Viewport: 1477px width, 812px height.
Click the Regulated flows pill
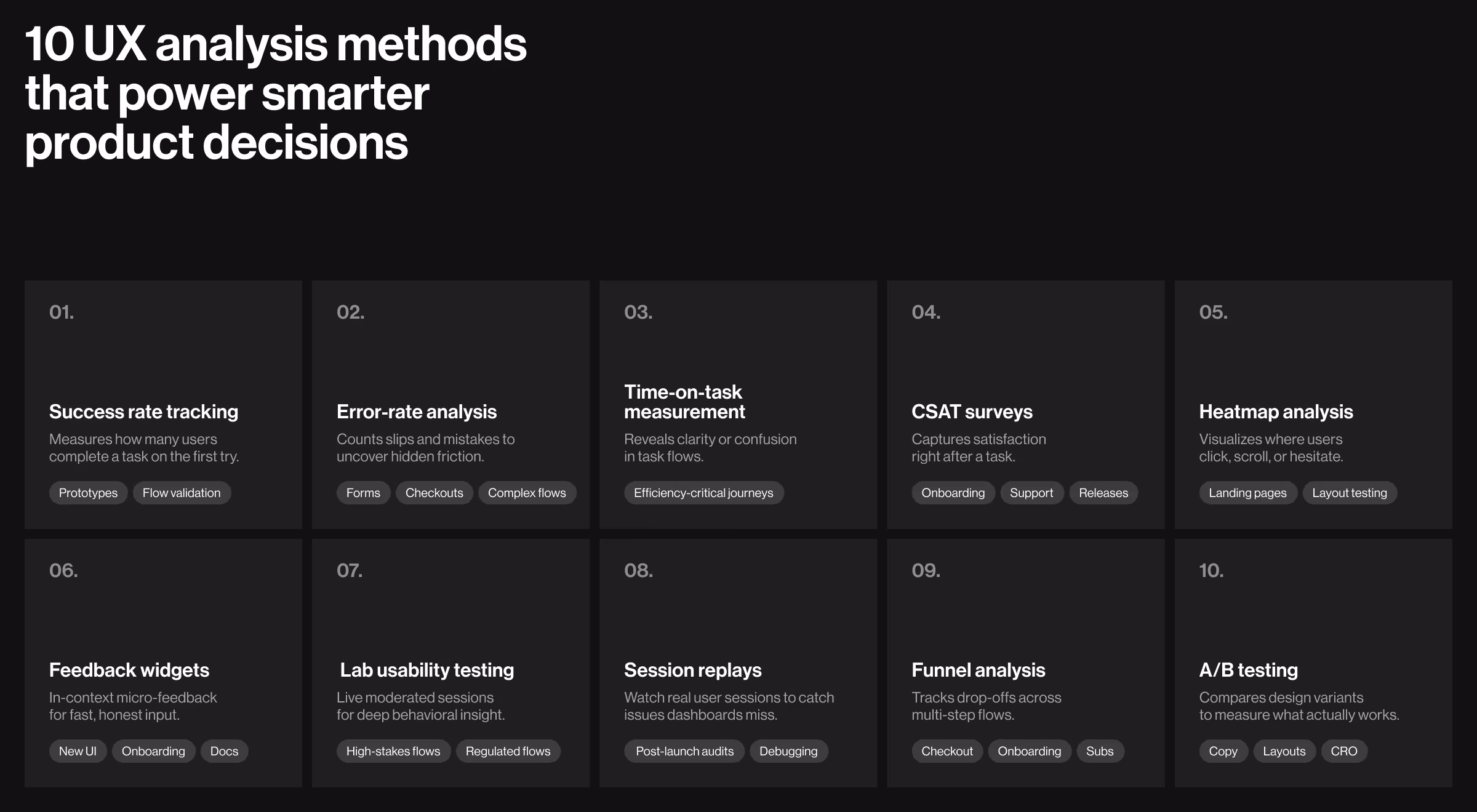(508, 751)
